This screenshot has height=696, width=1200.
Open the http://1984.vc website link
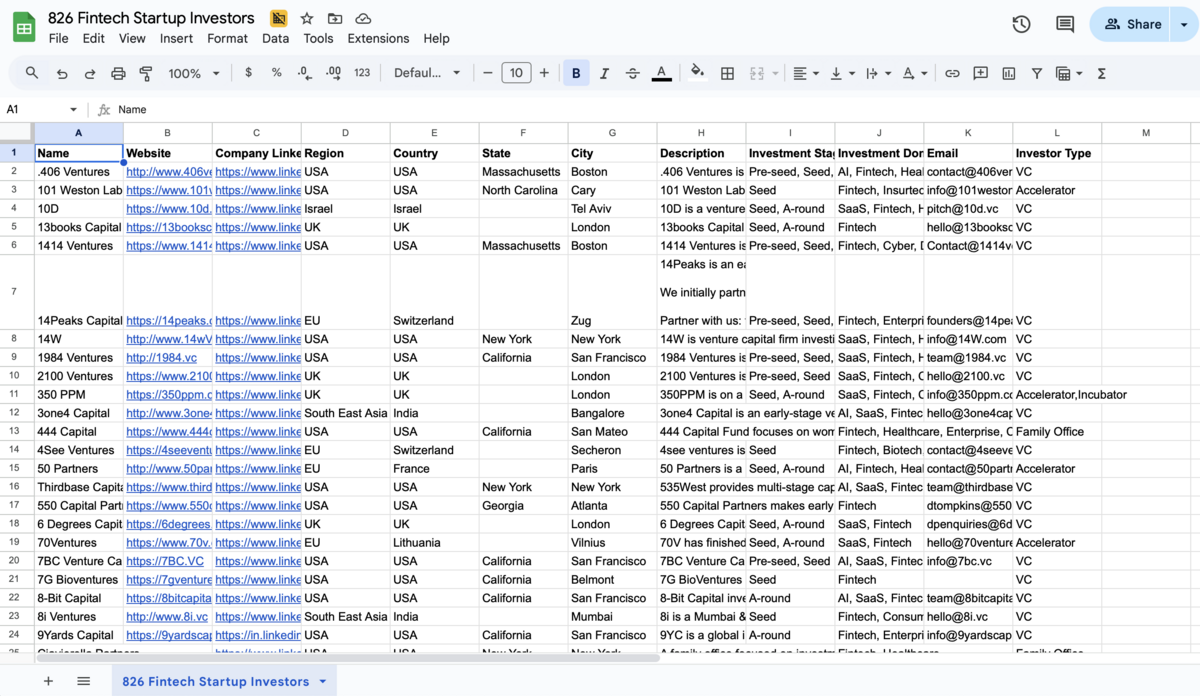coord(161,358)
